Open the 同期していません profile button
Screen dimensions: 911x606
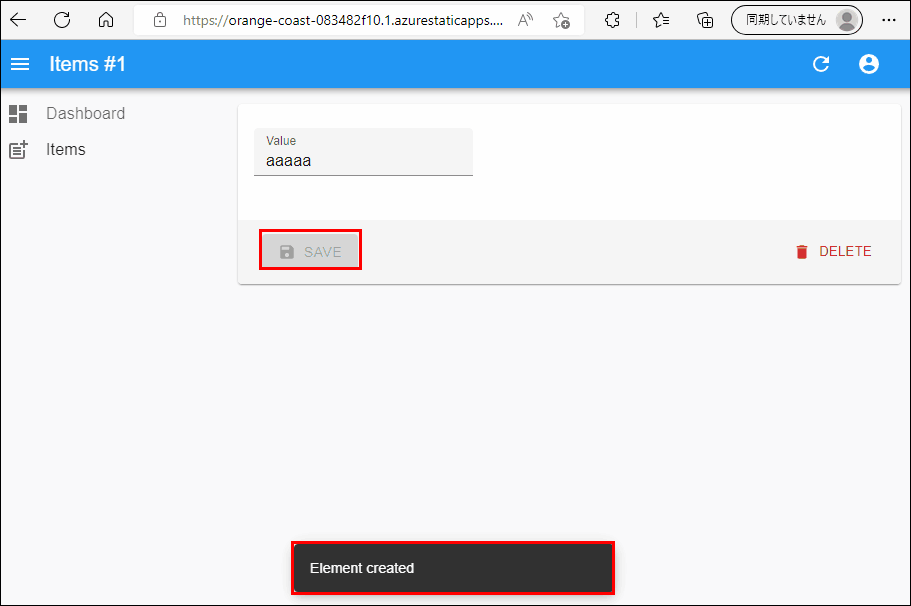click(797, 20)
